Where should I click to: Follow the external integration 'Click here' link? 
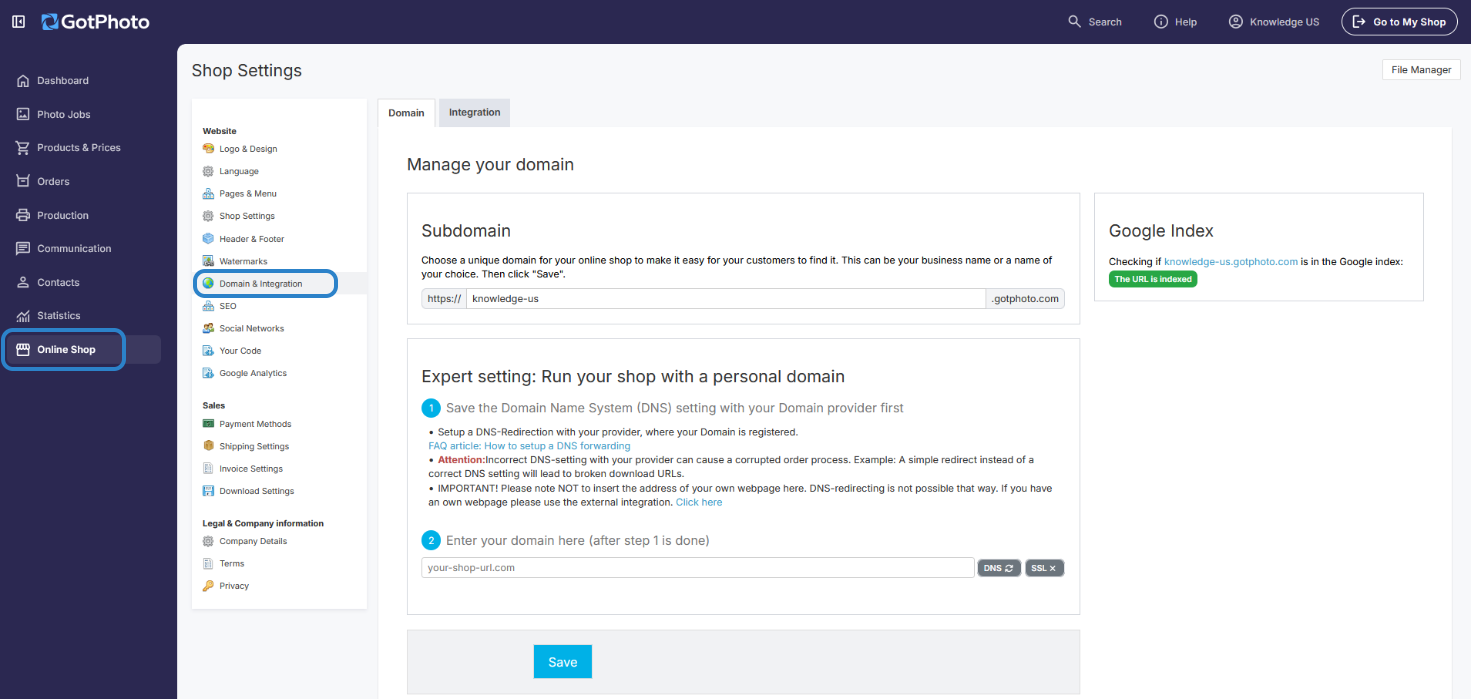point(699,502)
